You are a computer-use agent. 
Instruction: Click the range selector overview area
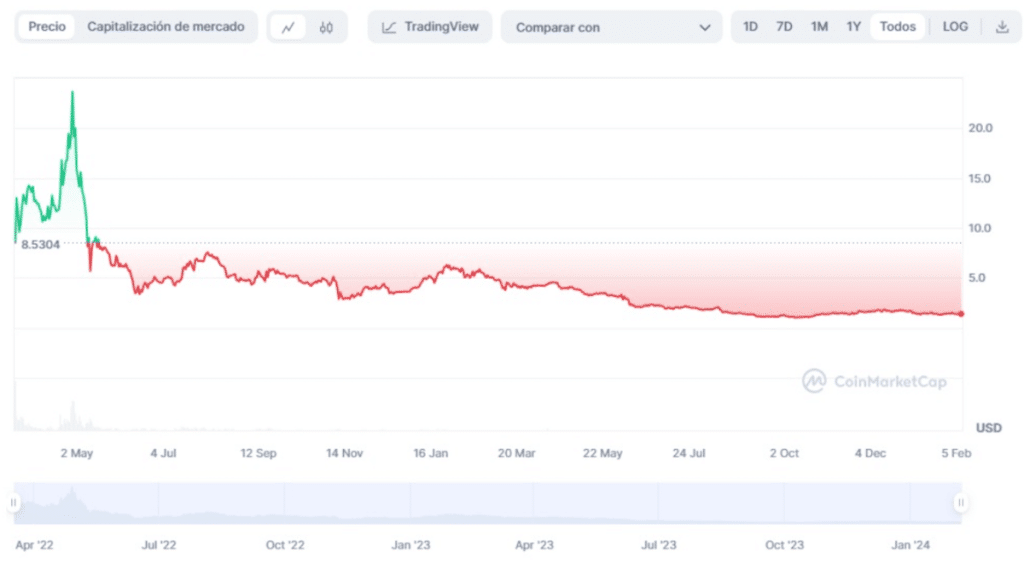(487, 503)
